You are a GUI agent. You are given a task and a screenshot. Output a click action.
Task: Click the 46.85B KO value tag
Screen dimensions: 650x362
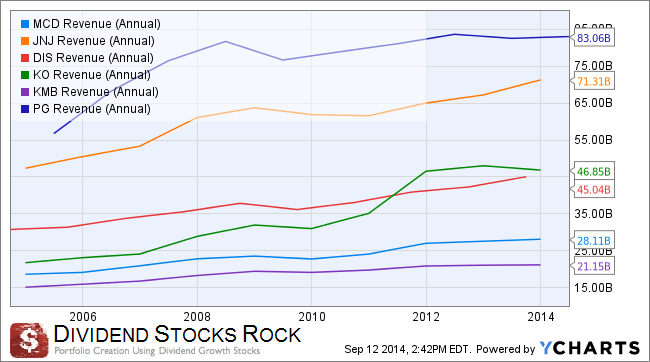[593, 171]
